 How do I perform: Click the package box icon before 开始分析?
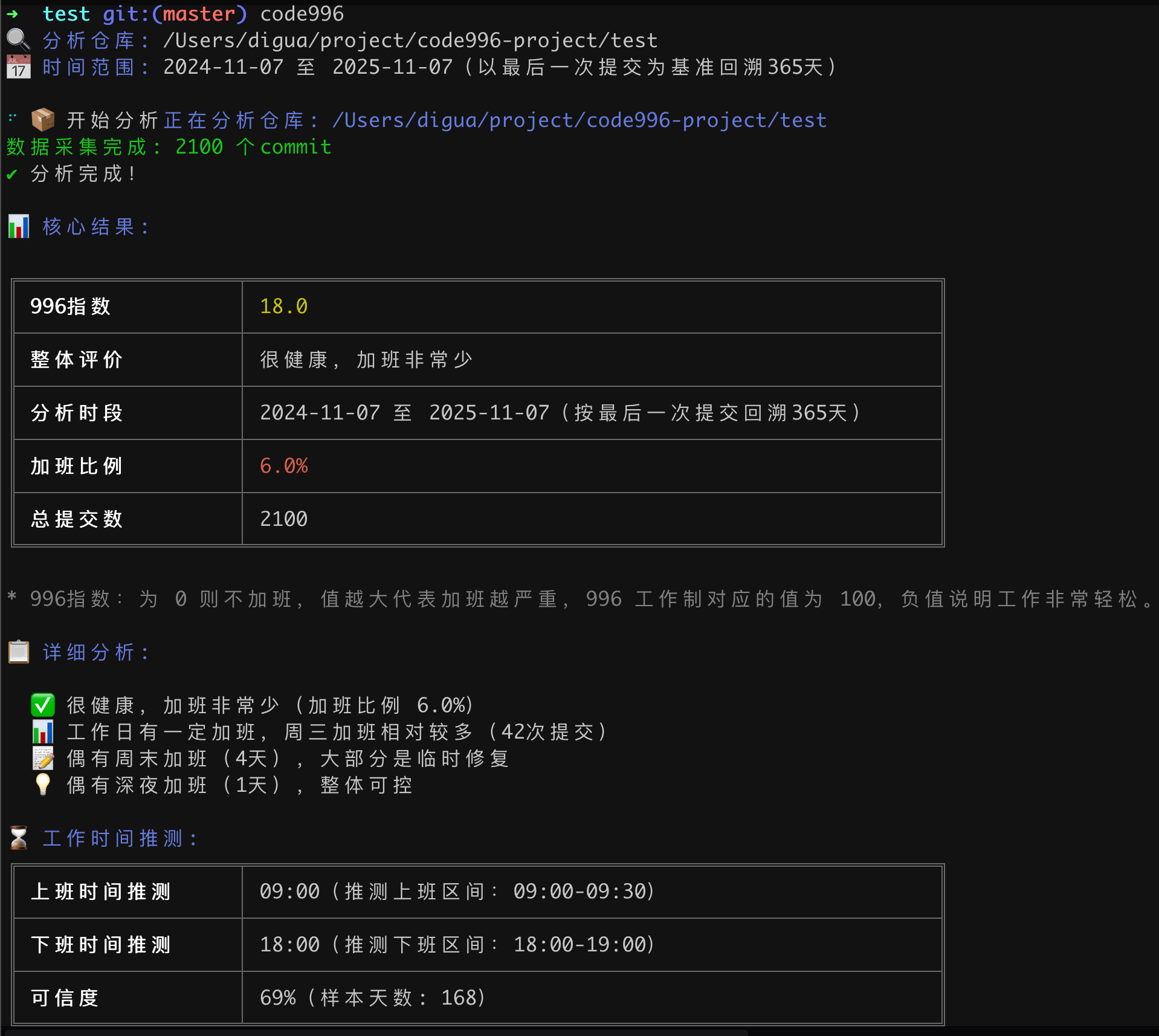43,120
